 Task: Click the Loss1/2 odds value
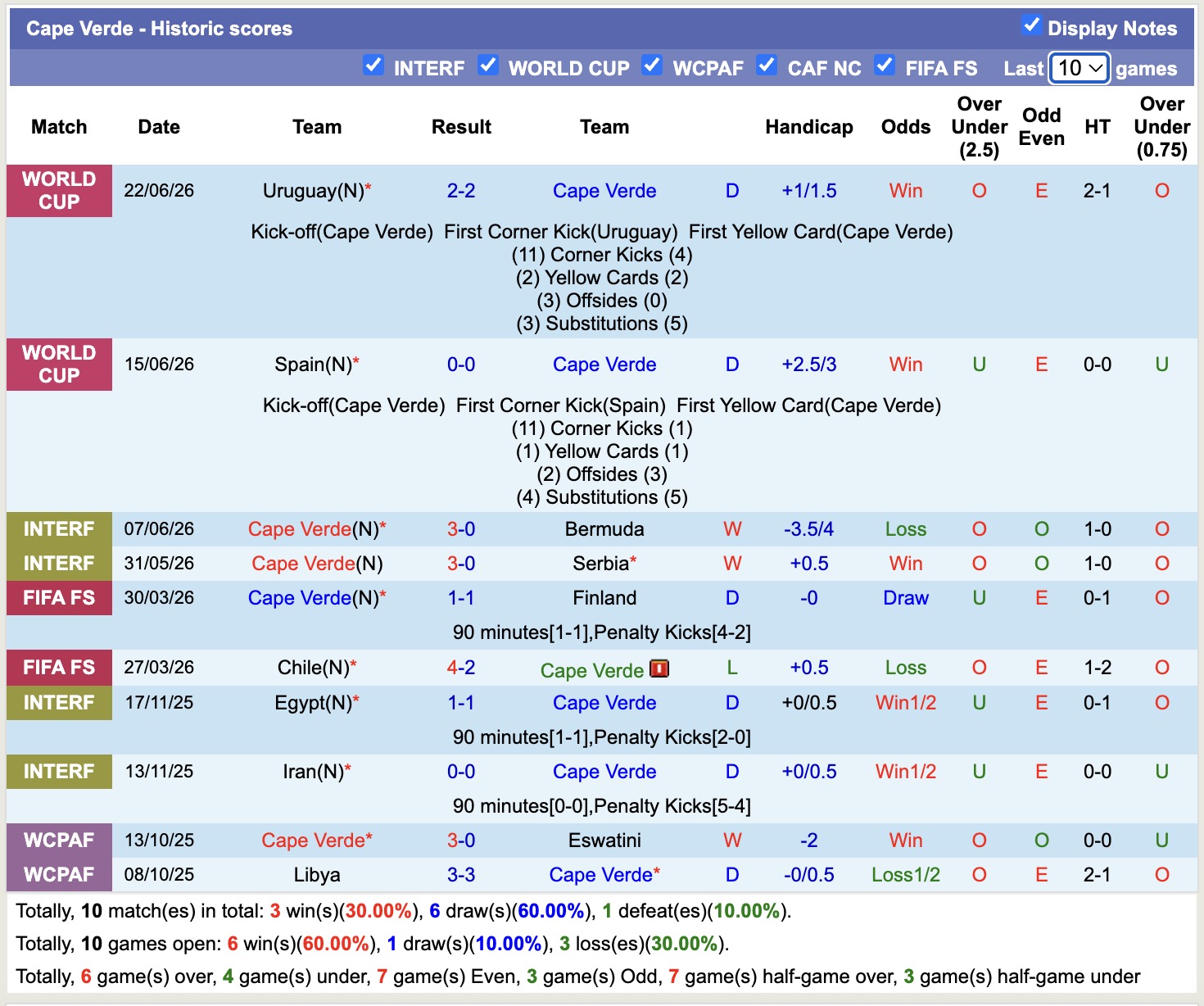point(906,875)
